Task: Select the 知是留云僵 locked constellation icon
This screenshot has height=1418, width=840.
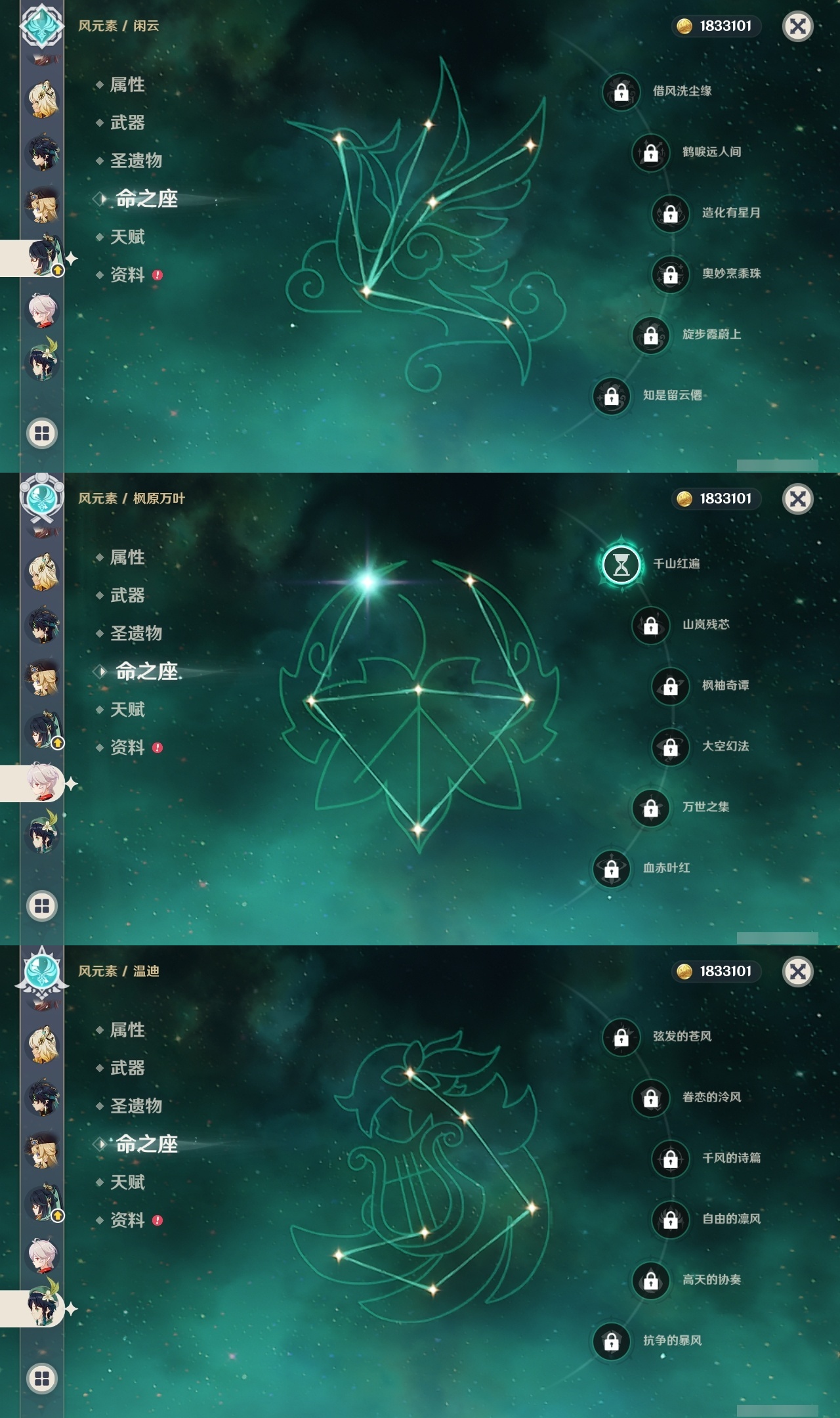Action: 611,396
